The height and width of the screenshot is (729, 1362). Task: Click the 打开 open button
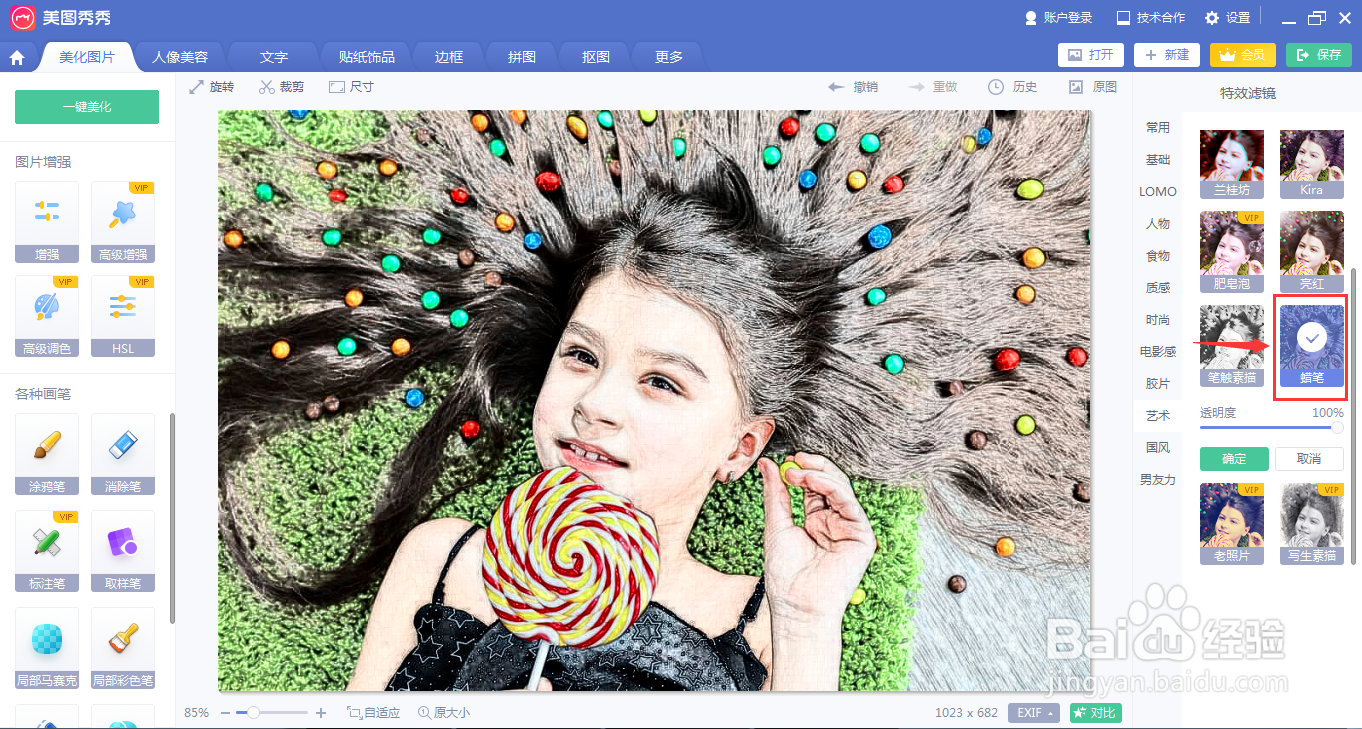(1091, 55)
